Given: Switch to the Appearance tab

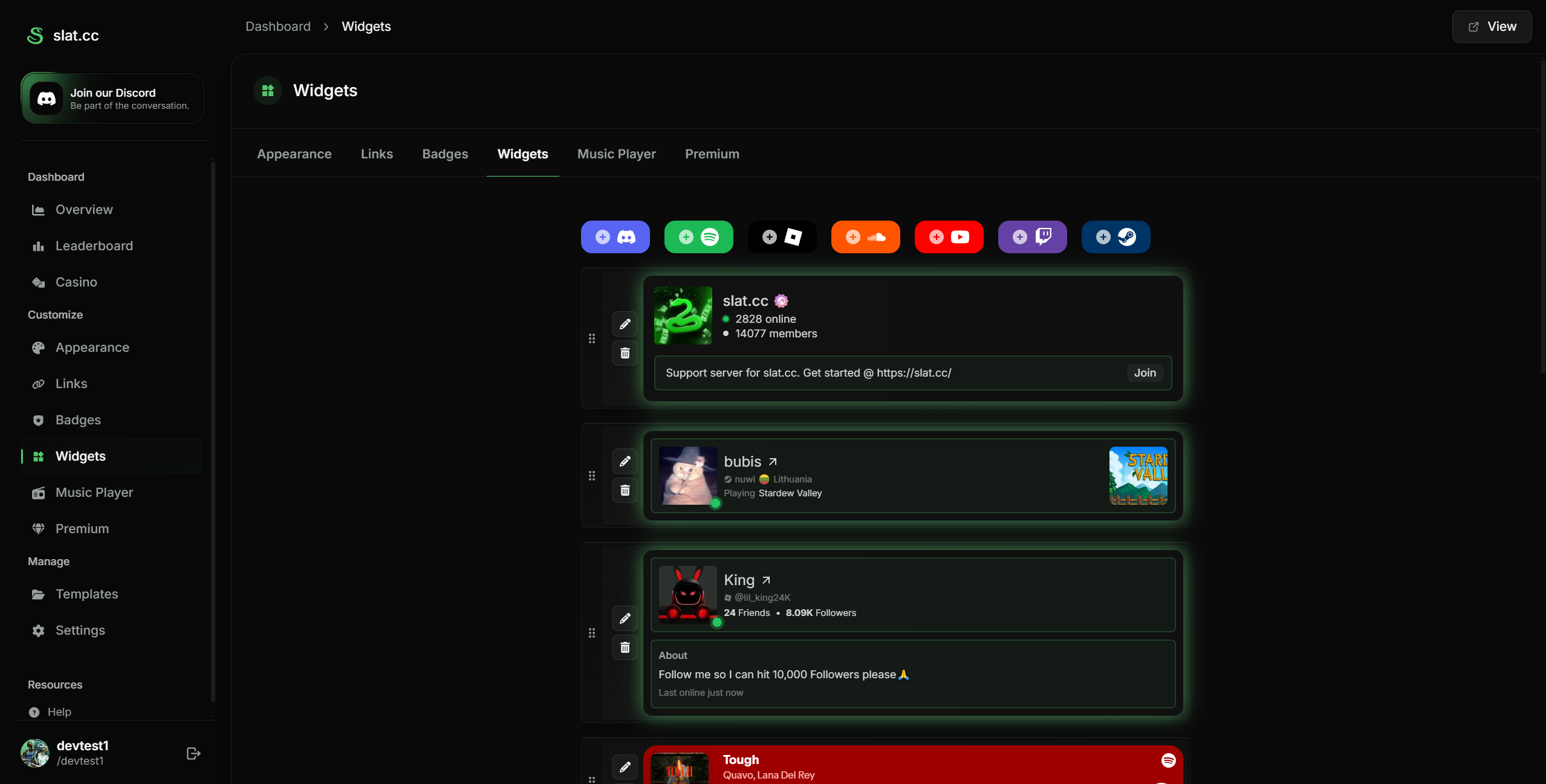Looking at the screenshot, I should (294, 154).
